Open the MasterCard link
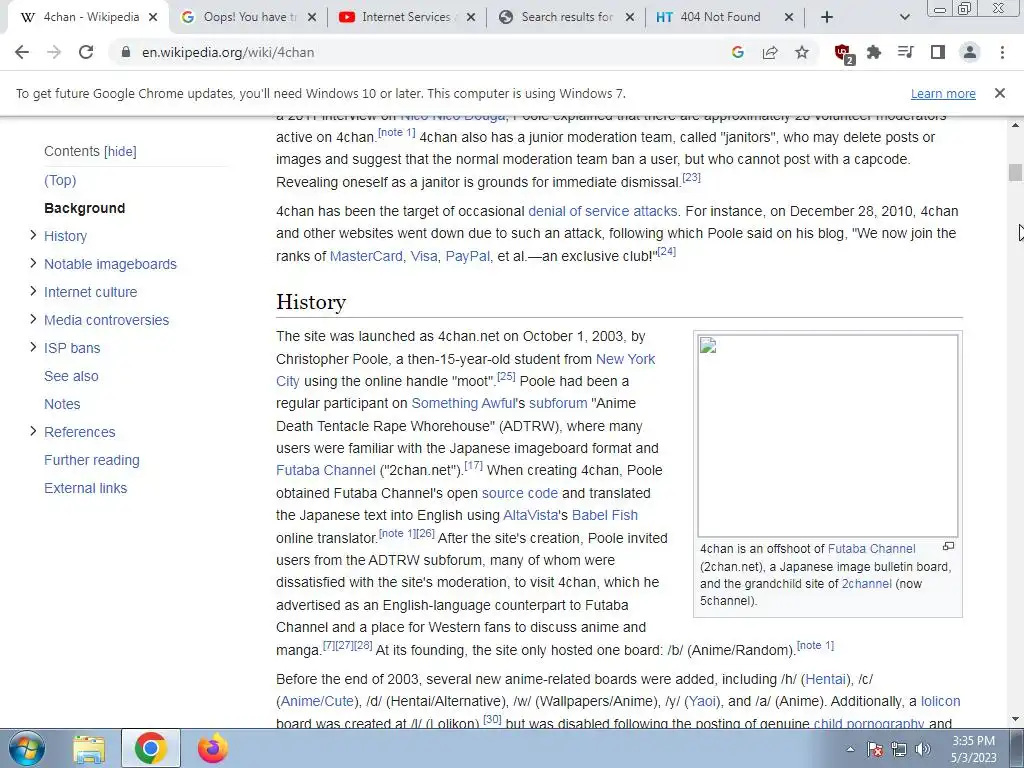 tap(366, 256)
